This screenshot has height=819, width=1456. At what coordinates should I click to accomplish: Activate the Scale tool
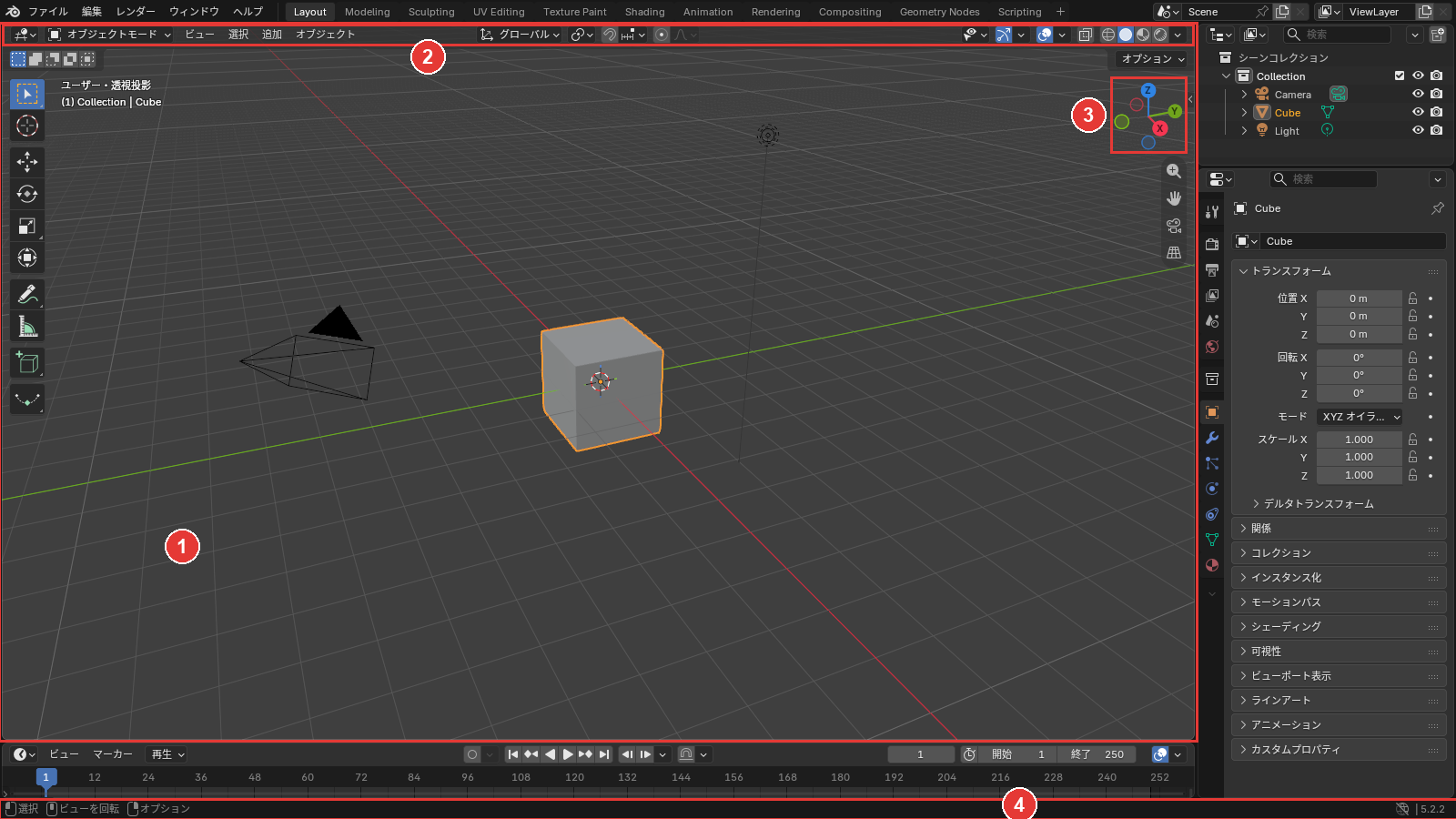click(x=27, y=226)
